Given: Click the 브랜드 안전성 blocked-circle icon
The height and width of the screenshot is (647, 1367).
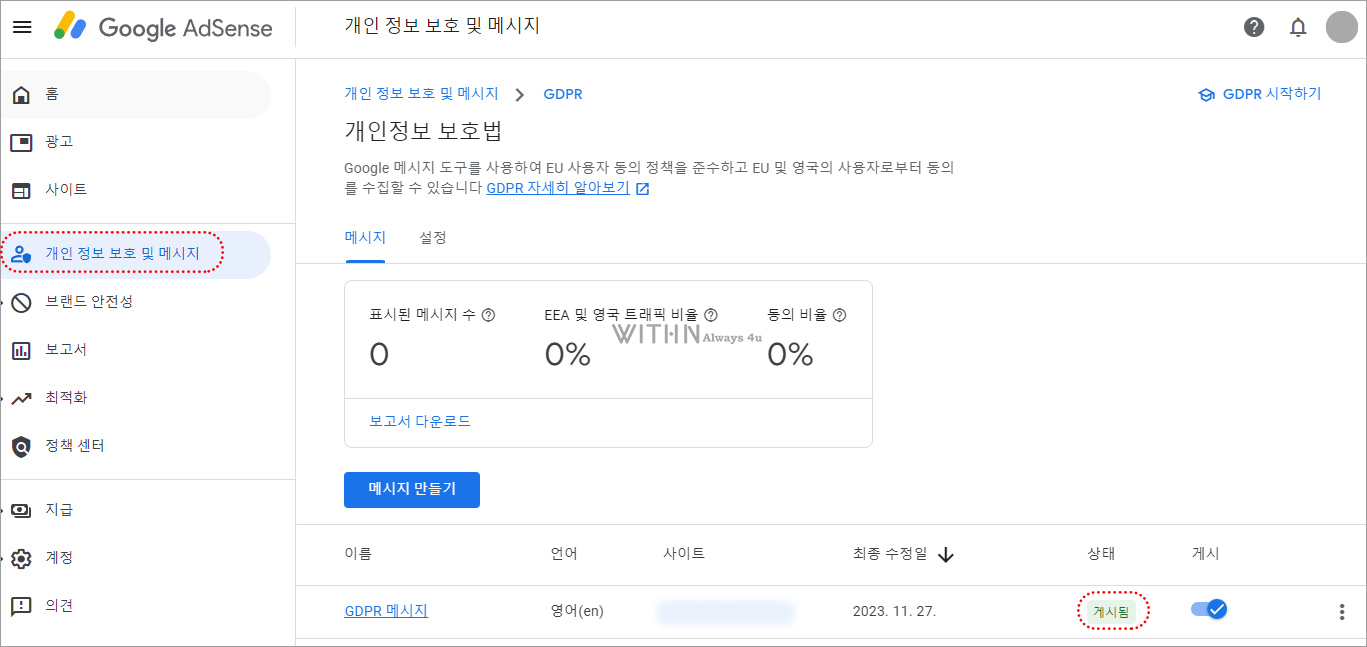Looking at the screenshot, I should [x=21, y=302].
